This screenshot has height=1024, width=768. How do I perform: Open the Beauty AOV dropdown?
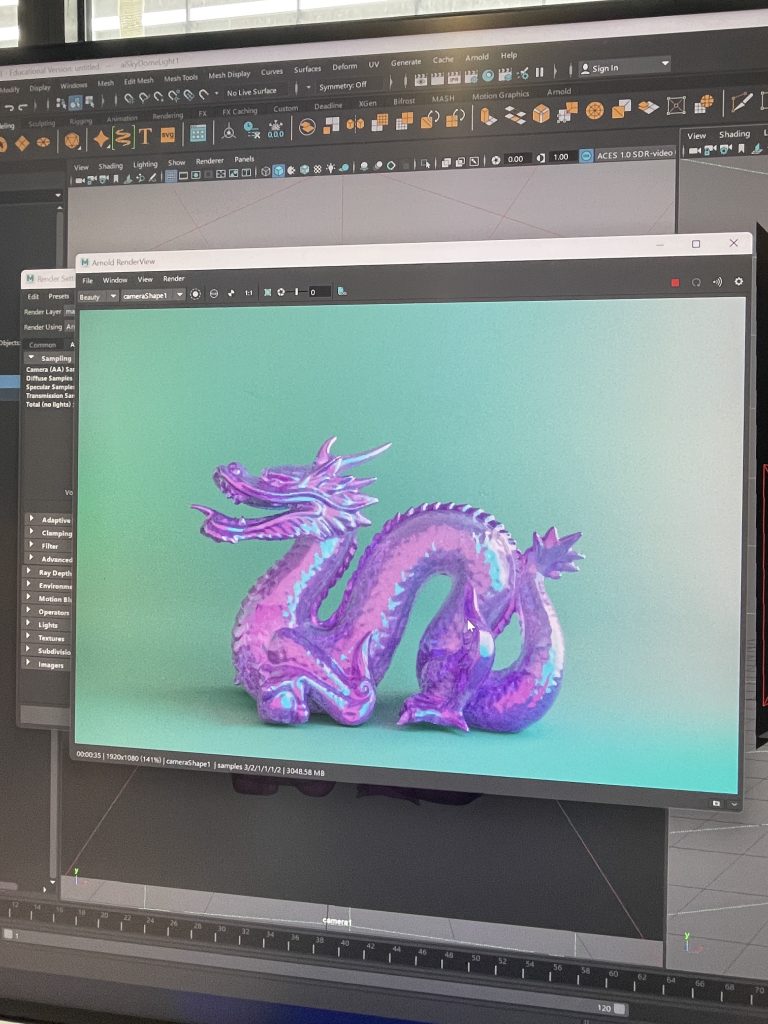(x=98, y=296)
